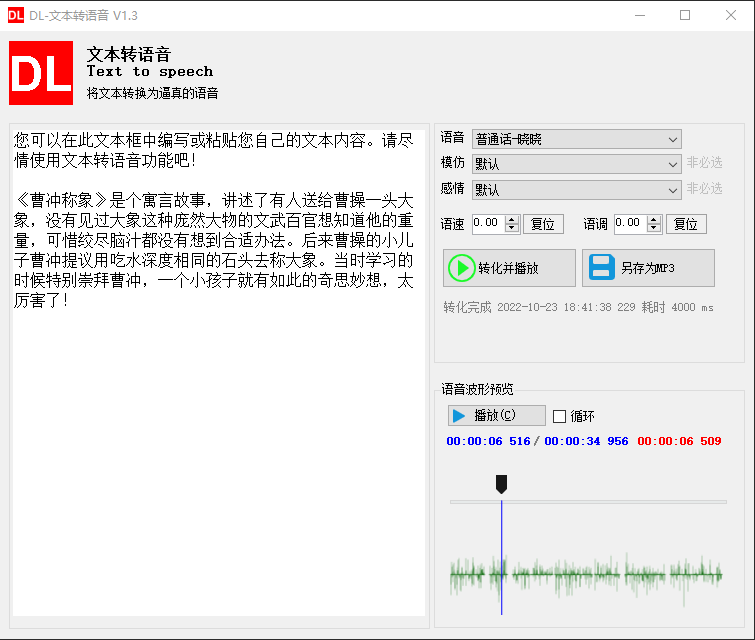Increase 语速 speed with up arrow
Image resolution: width=755 pixels, height=640 pixels.
point(512,220)
